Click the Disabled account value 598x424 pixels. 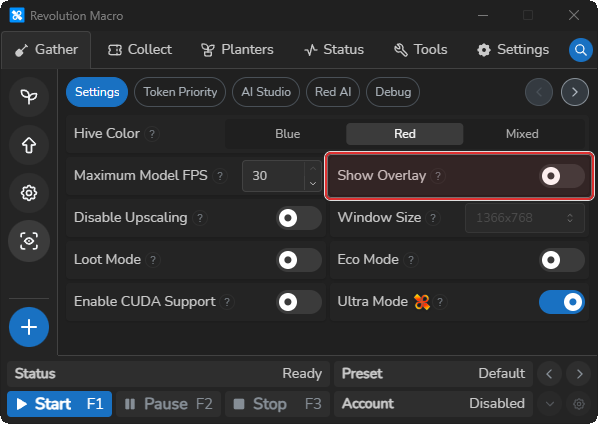pyautogui.click(x=497, y=404)
